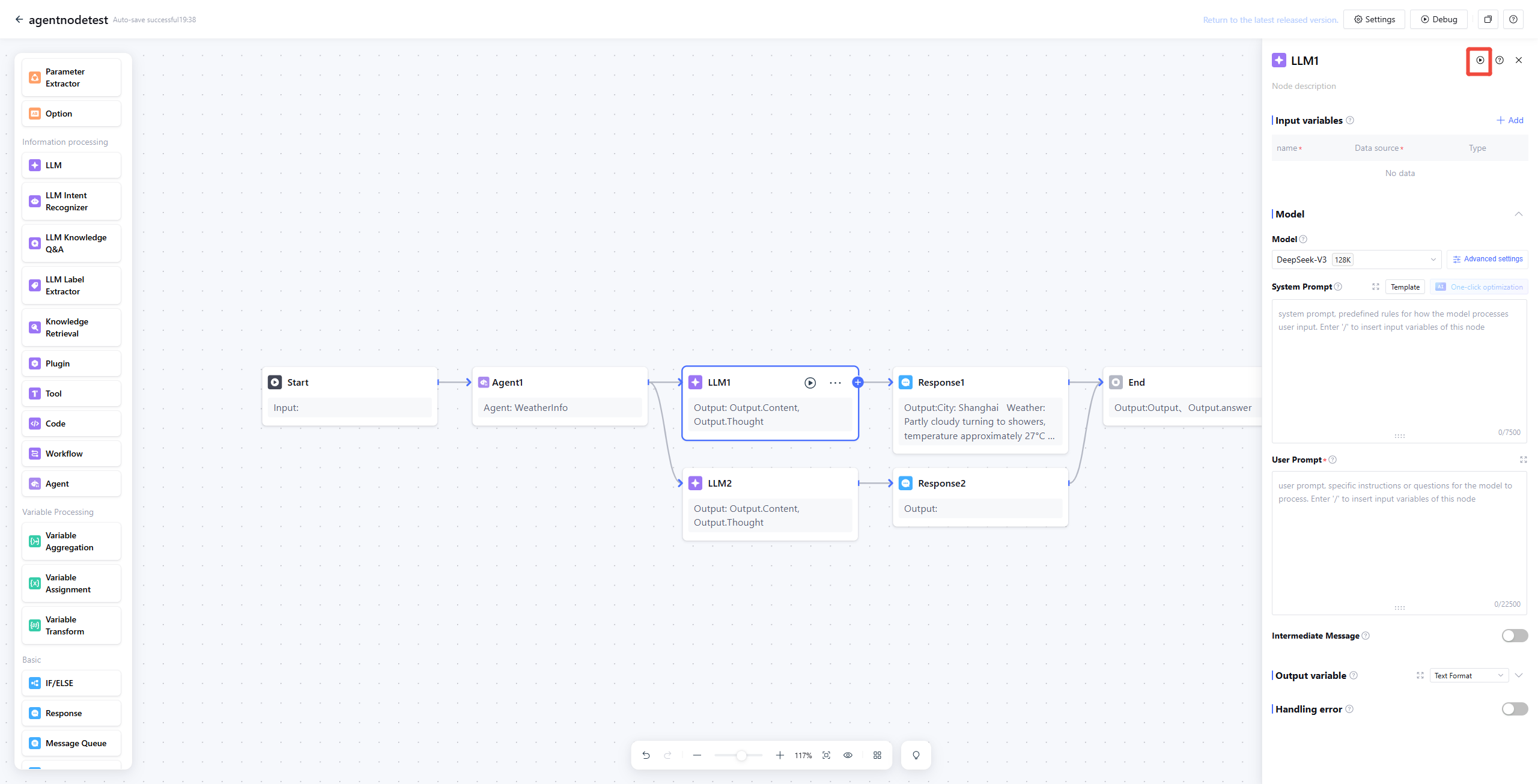
Task: Toggle the eye preview icon in bottom toolbar
Action: pos(848,755)
